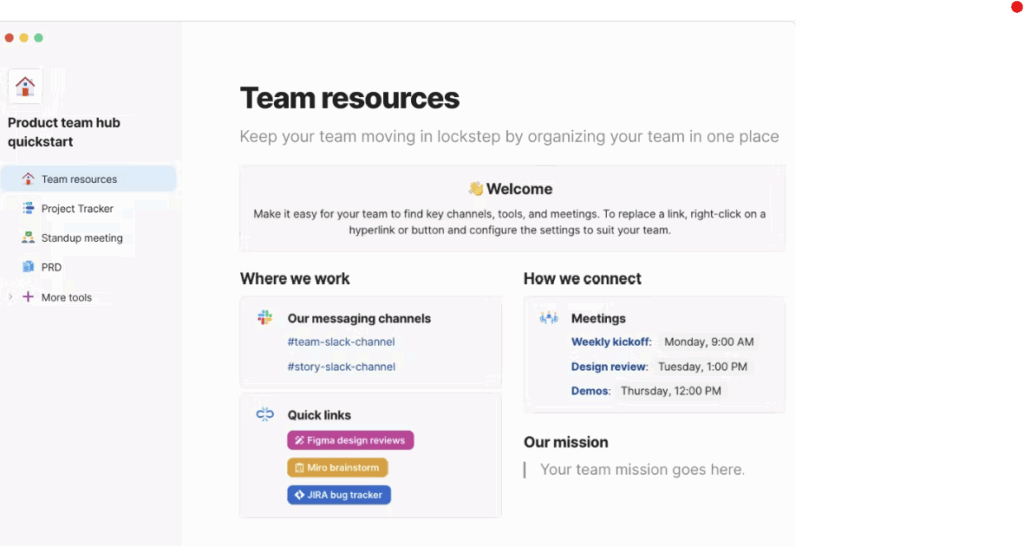Click the team mission placeholder text
The height and width of the screenshot is (546, 1024).
coord(642,470)
